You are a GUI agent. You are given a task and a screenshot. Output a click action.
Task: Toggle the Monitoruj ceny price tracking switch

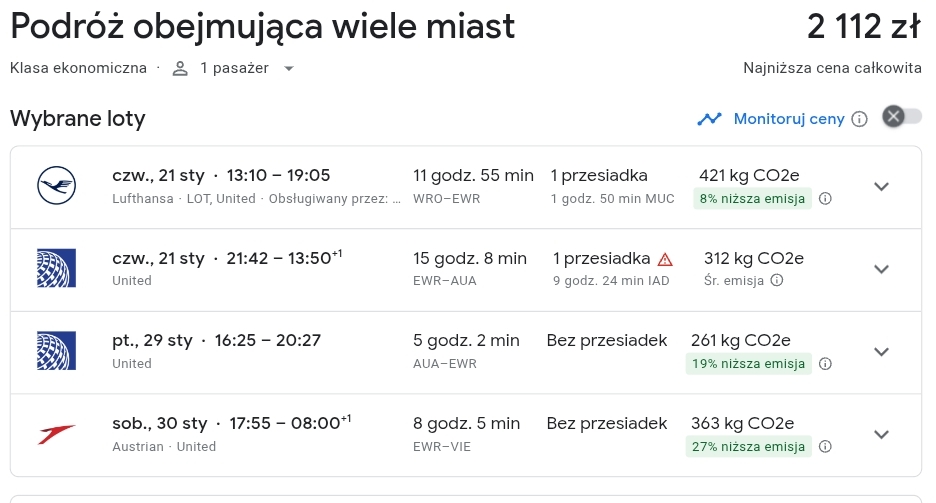pos(902,116)
